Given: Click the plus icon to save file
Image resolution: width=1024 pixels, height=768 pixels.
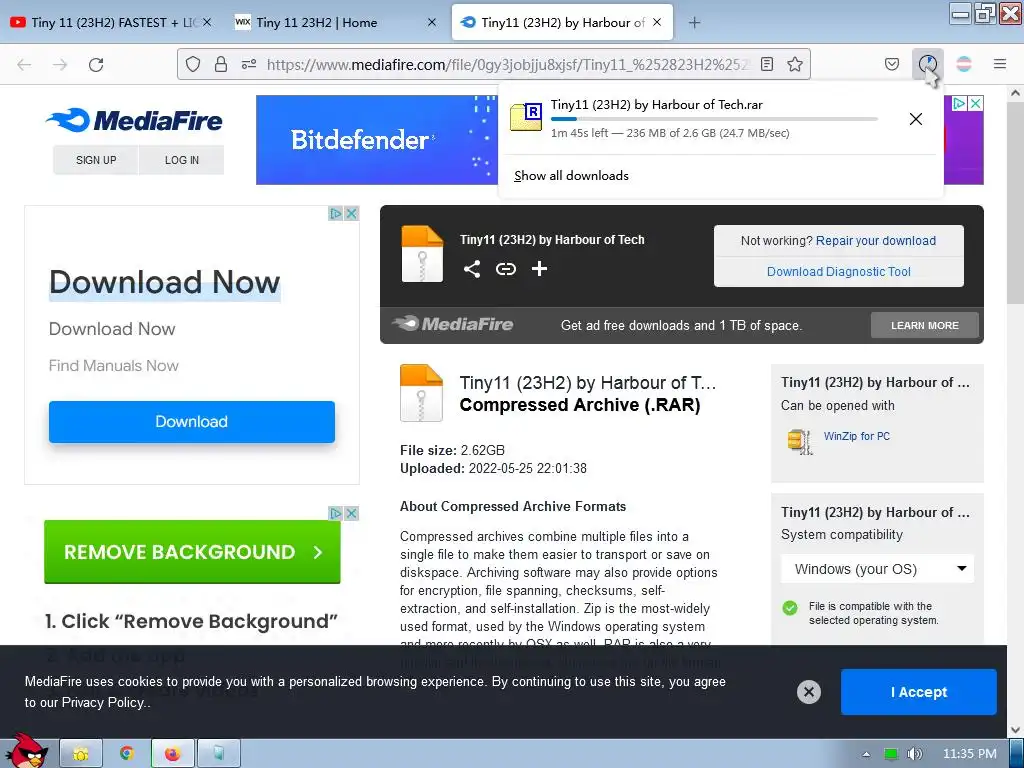Looking at the screenshot, I should [539, 268].
